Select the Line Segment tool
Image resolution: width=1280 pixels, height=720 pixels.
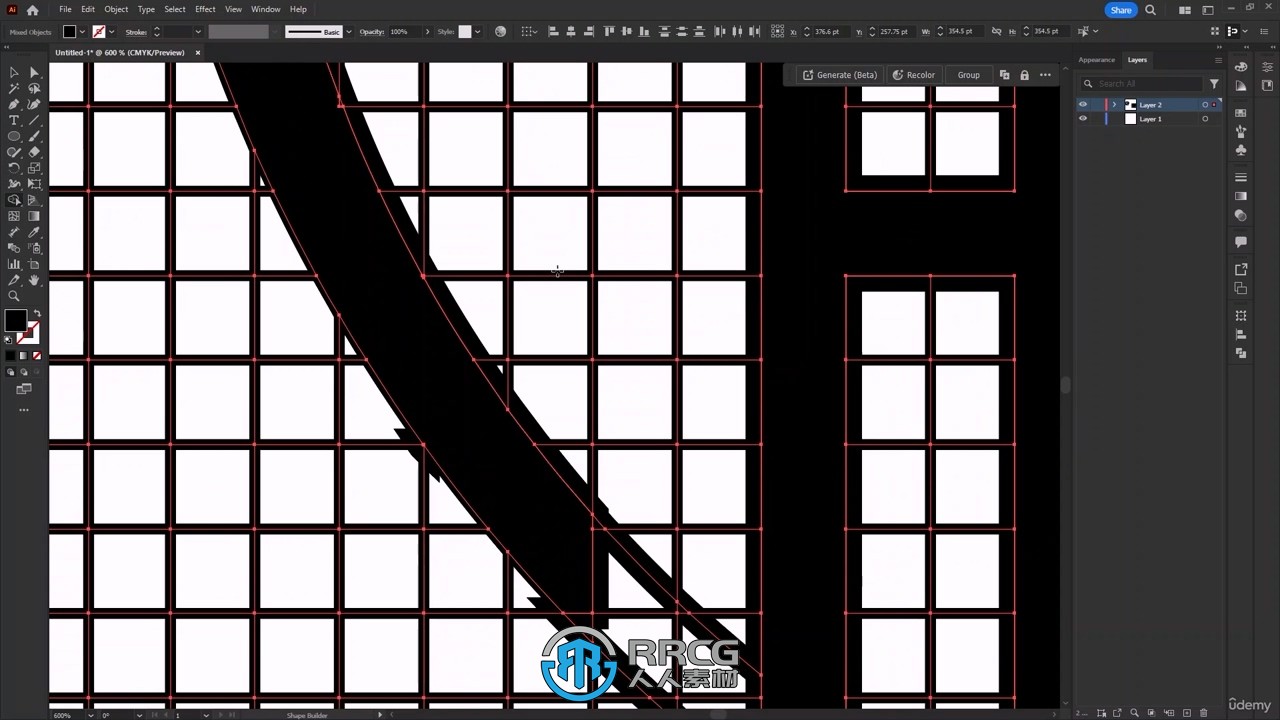[34, 120]
